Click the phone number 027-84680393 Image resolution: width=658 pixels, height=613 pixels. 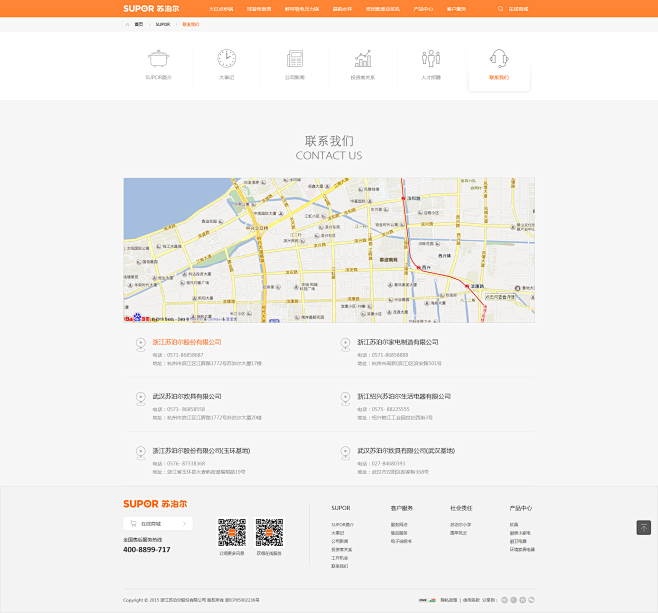point(388,464)
